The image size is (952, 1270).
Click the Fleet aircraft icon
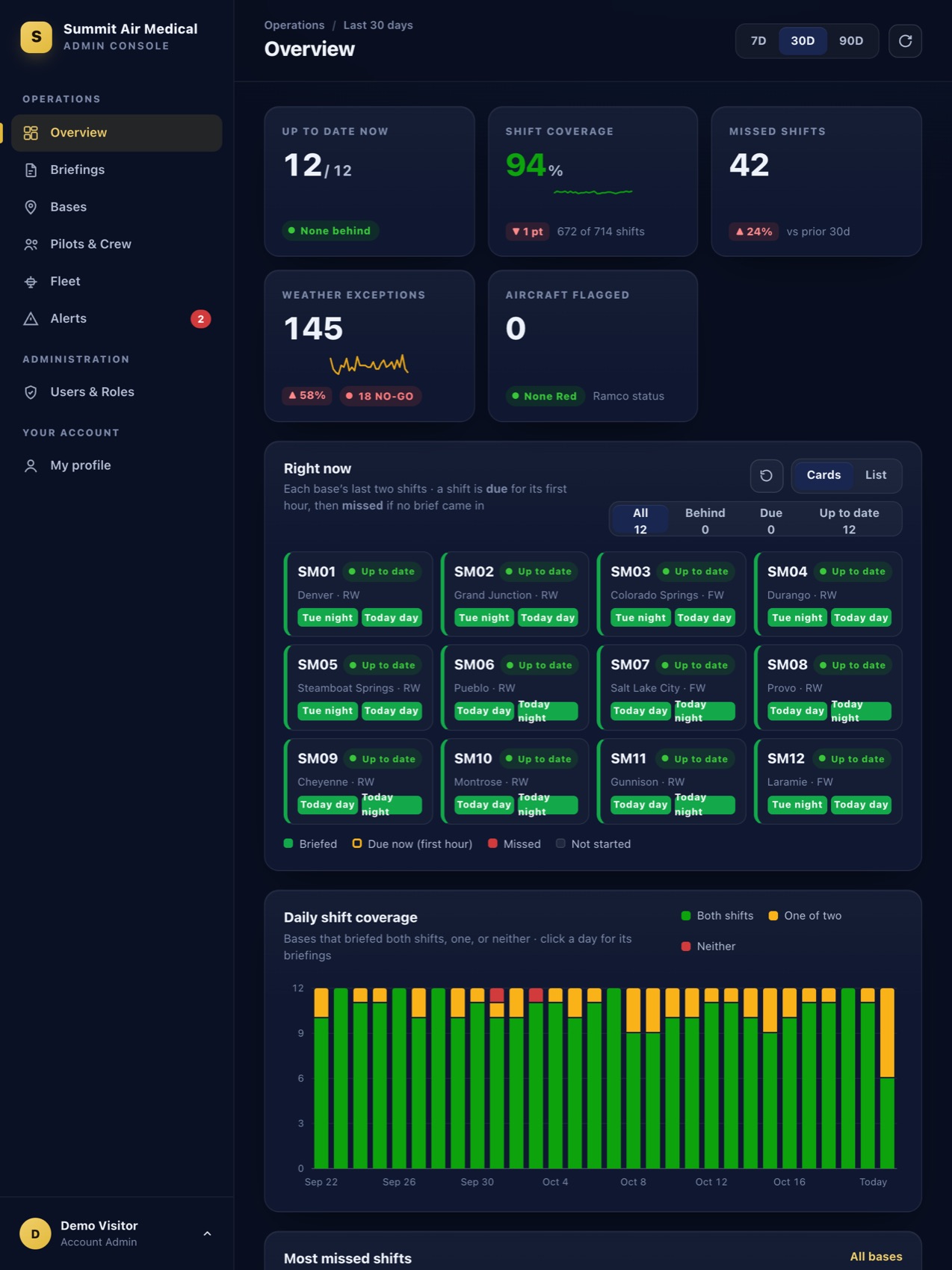coord(31,282)
